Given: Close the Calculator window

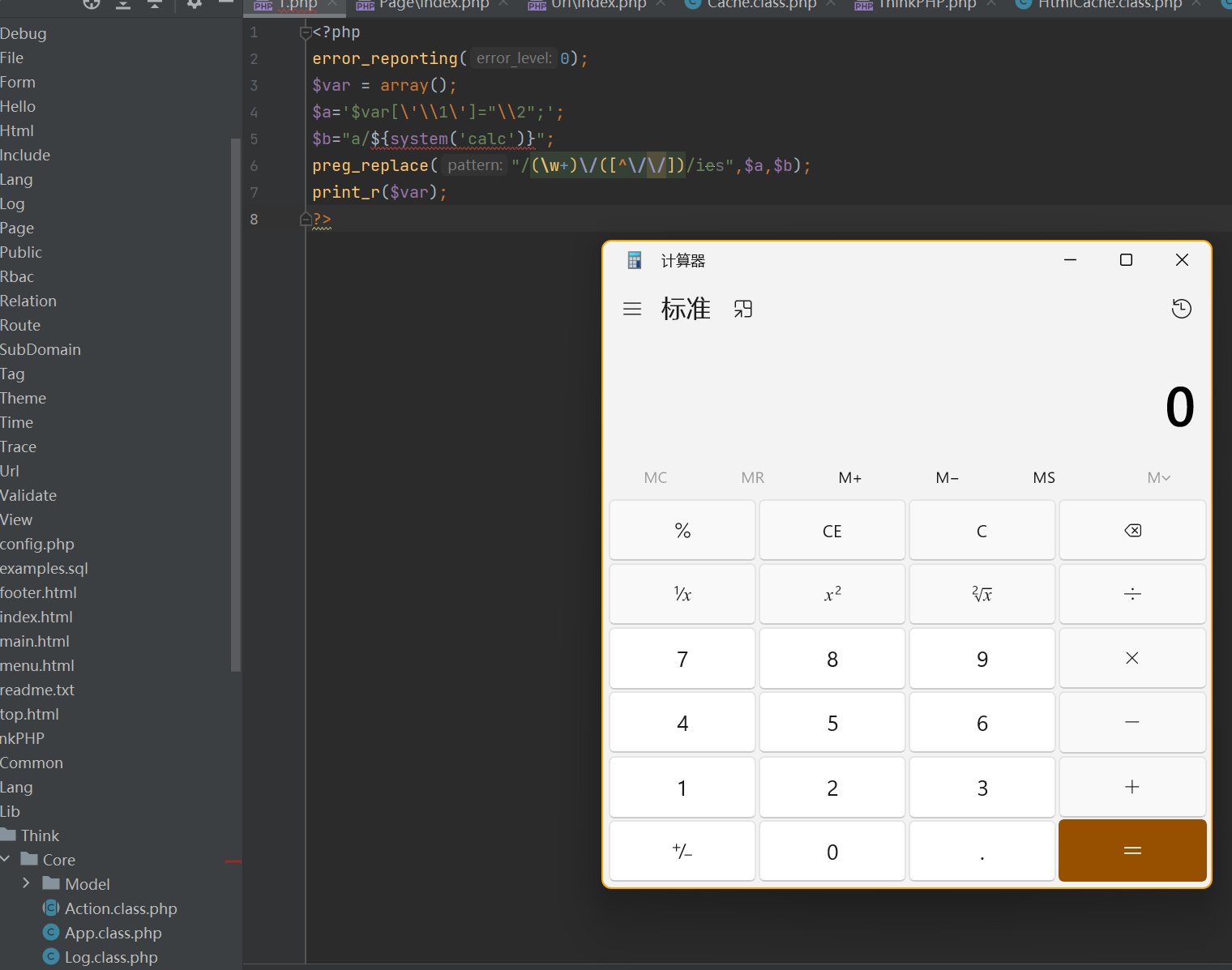Looking at the screenshot, I should coord(1182,260).
